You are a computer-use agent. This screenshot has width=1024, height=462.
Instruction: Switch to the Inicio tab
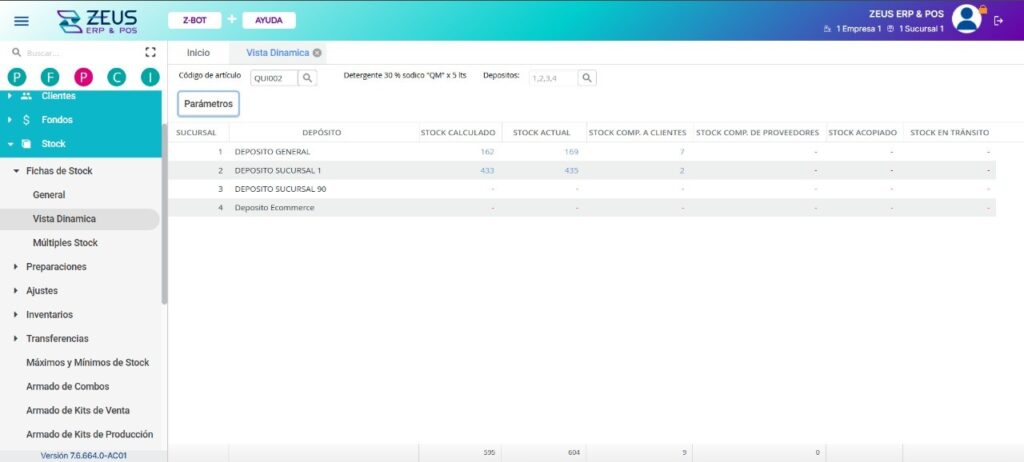tap(199, 53)
